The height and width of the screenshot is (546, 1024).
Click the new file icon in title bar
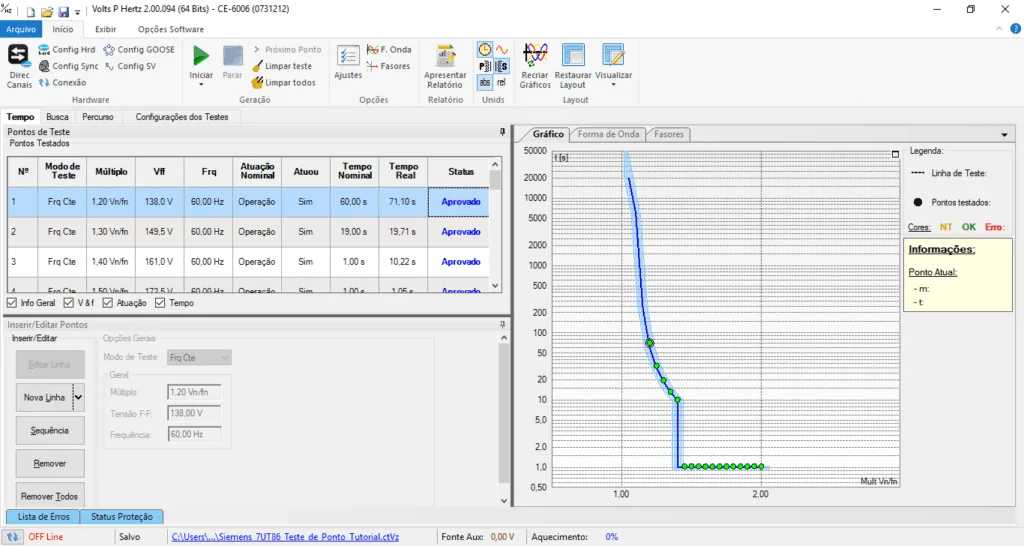pyautogui.click(x=31, y=12)
